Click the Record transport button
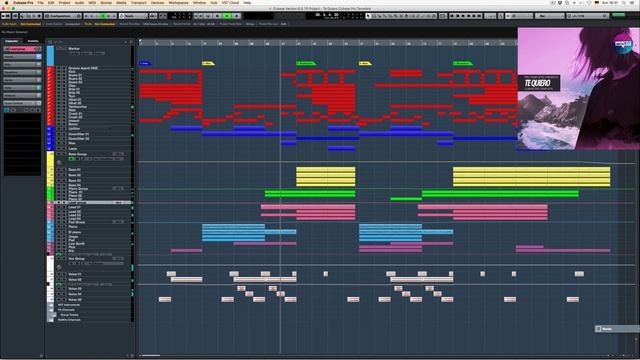 pos(236,16)
